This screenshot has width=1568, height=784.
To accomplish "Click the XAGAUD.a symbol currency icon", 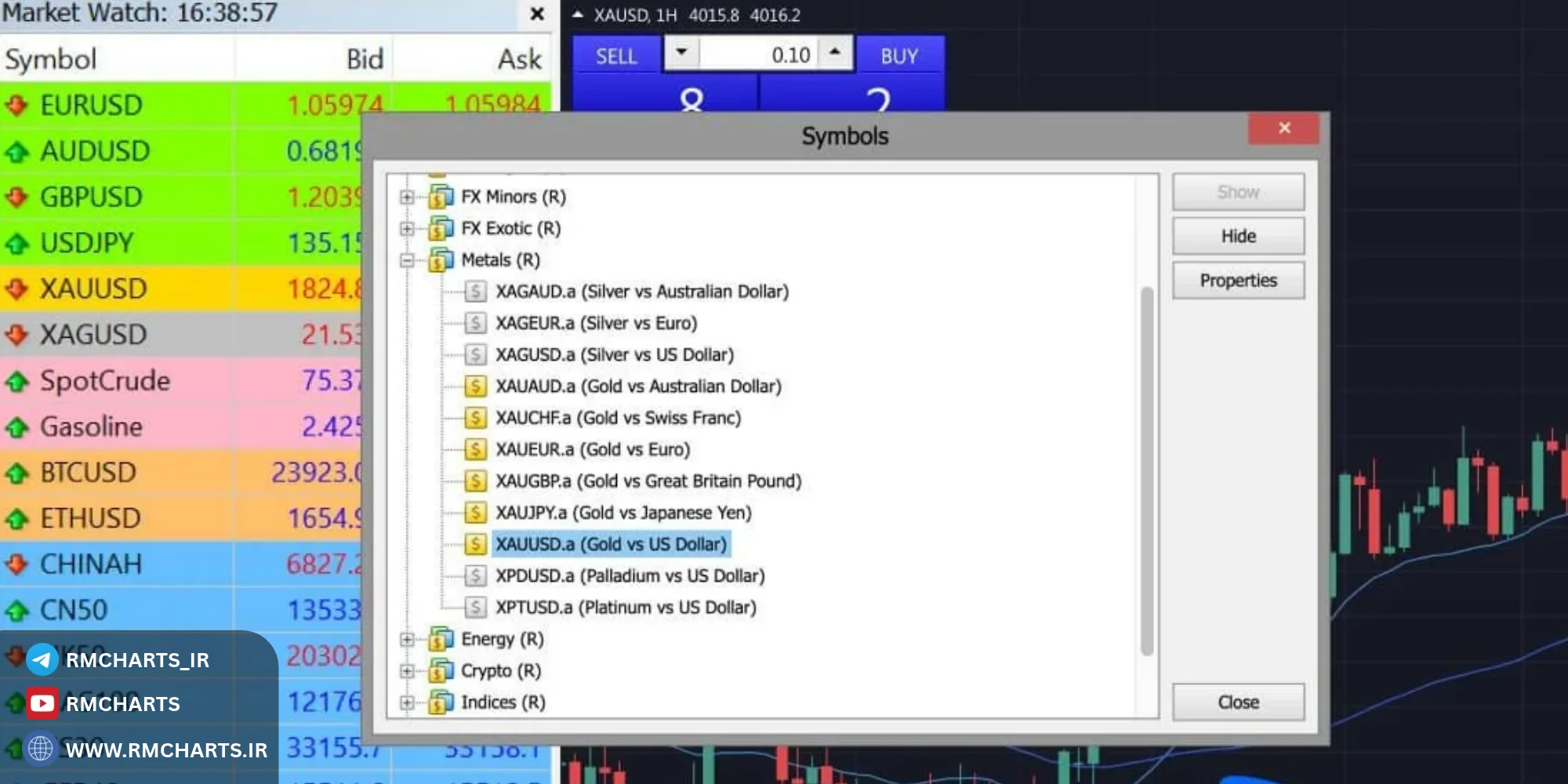I will click(x=475, y=292).
